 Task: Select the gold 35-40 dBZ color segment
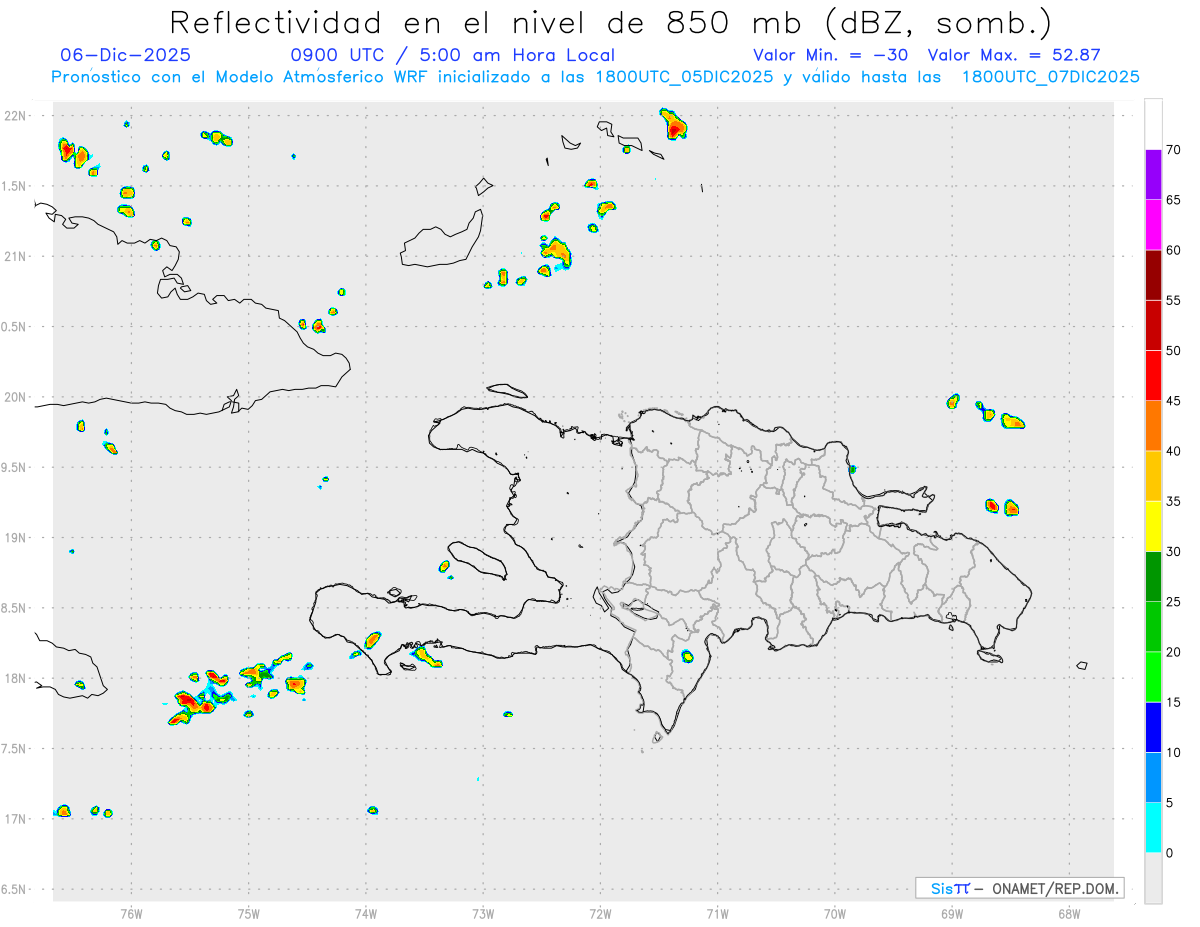point(1153,476)
